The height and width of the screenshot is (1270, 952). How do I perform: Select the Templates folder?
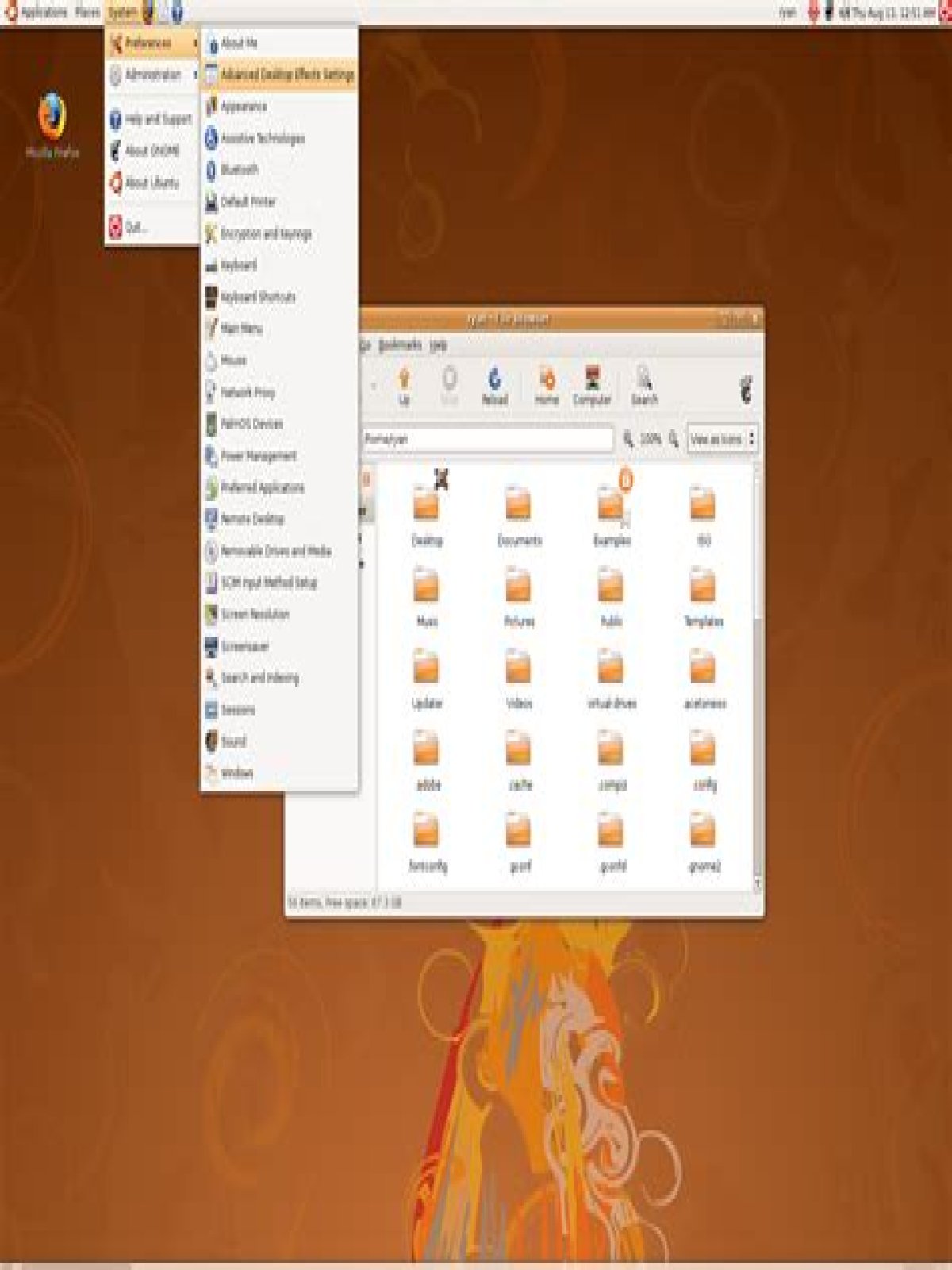[703, 595]
